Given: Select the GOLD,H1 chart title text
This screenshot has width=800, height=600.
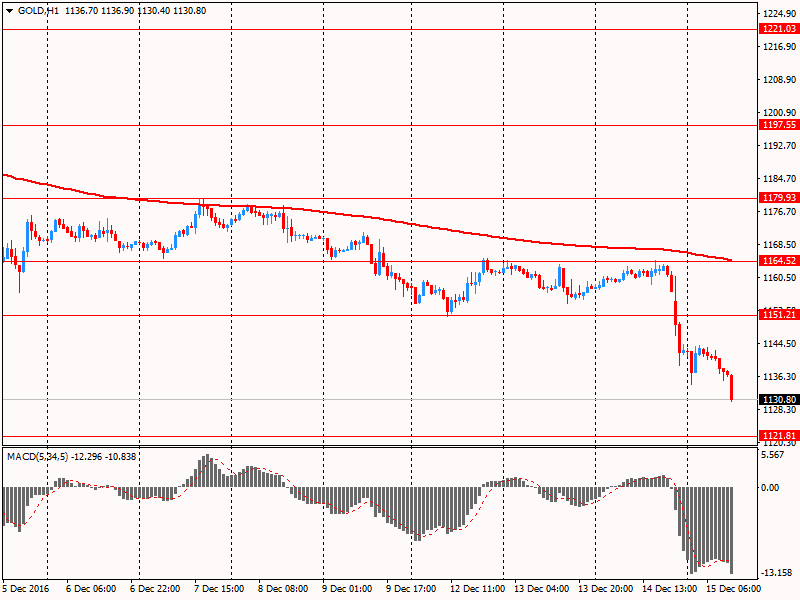Looking at the screenshot, I should tap(38, 11).
